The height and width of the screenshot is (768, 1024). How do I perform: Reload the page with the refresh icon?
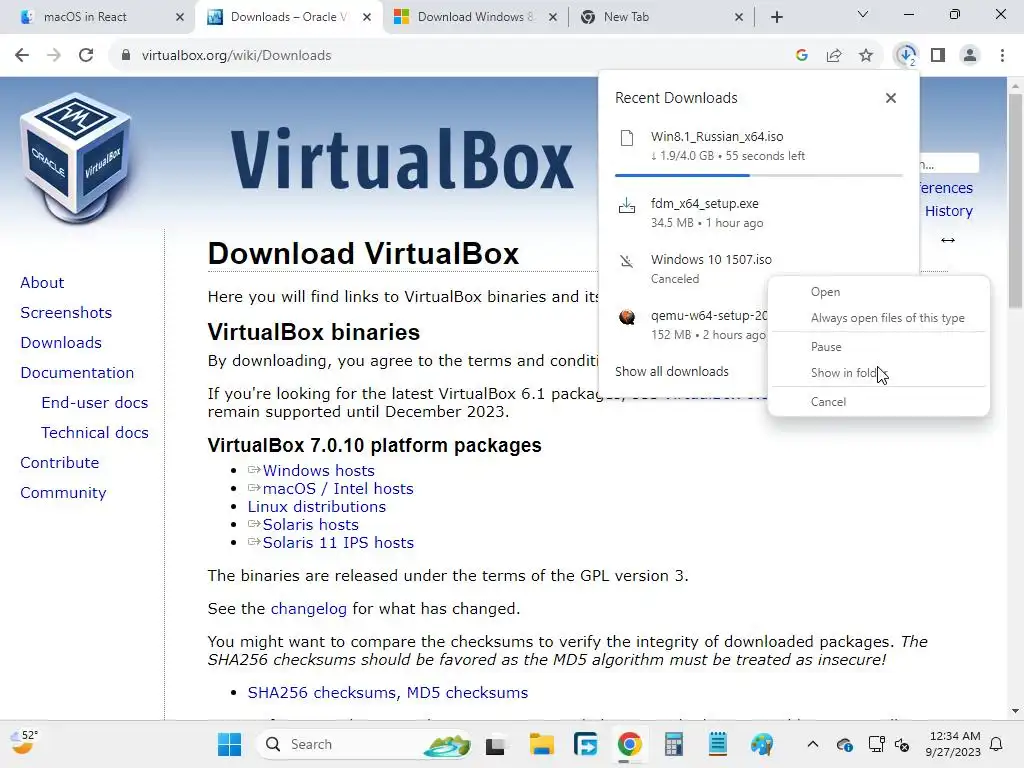pos(86,56)
